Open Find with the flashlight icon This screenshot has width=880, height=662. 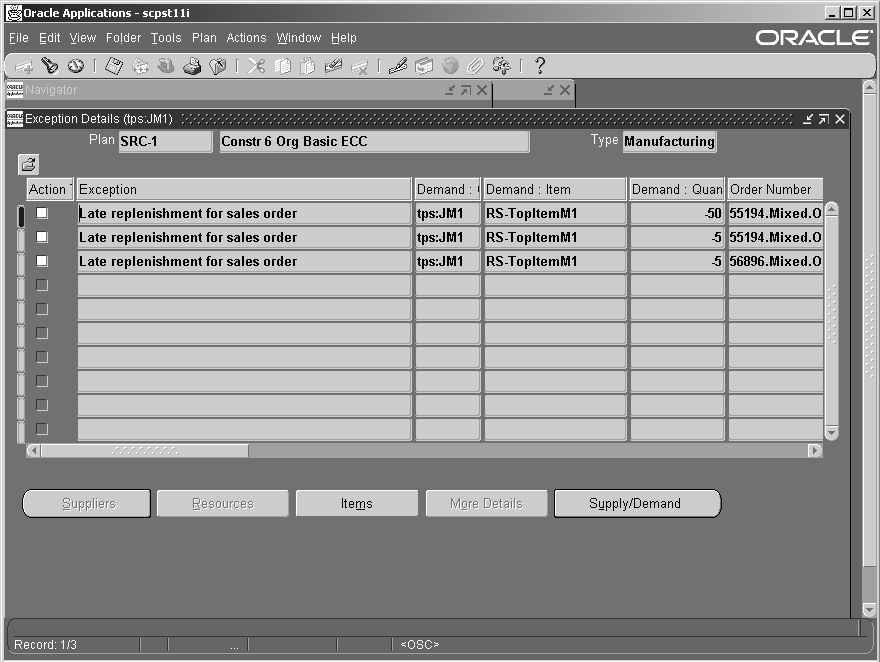[50, 66]
